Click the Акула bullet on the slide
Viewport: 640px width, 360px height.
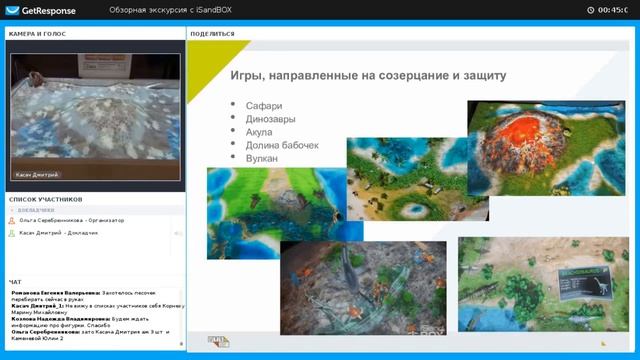pos(259,132)
